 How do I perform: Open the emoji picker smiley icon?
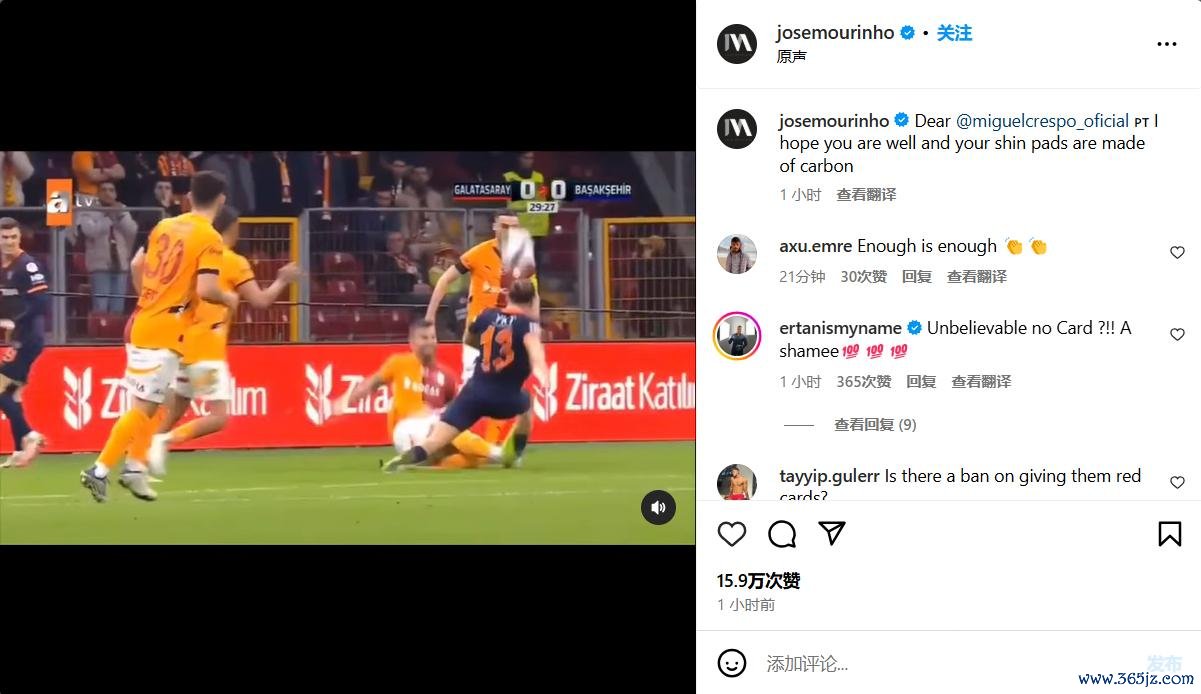click(x=732, y=663)
